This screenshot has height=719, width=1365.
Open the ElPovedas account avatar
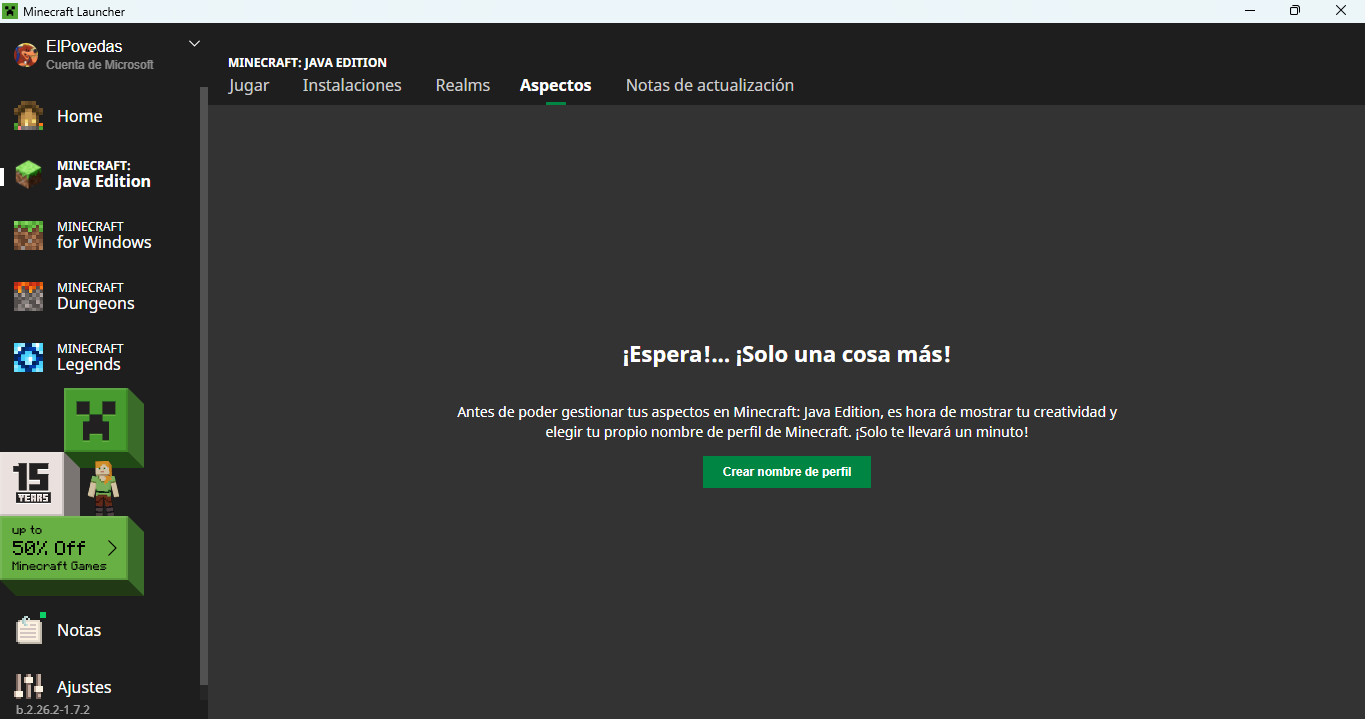(x=26, y=55)
